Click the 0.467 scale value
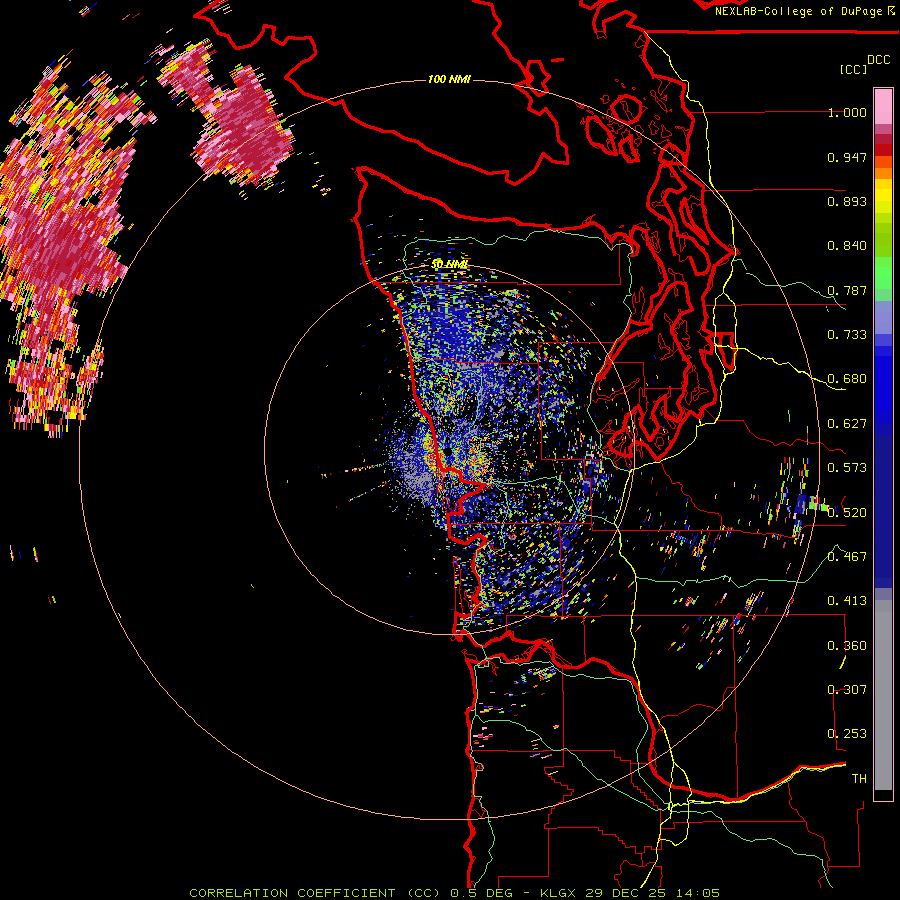 847,556
